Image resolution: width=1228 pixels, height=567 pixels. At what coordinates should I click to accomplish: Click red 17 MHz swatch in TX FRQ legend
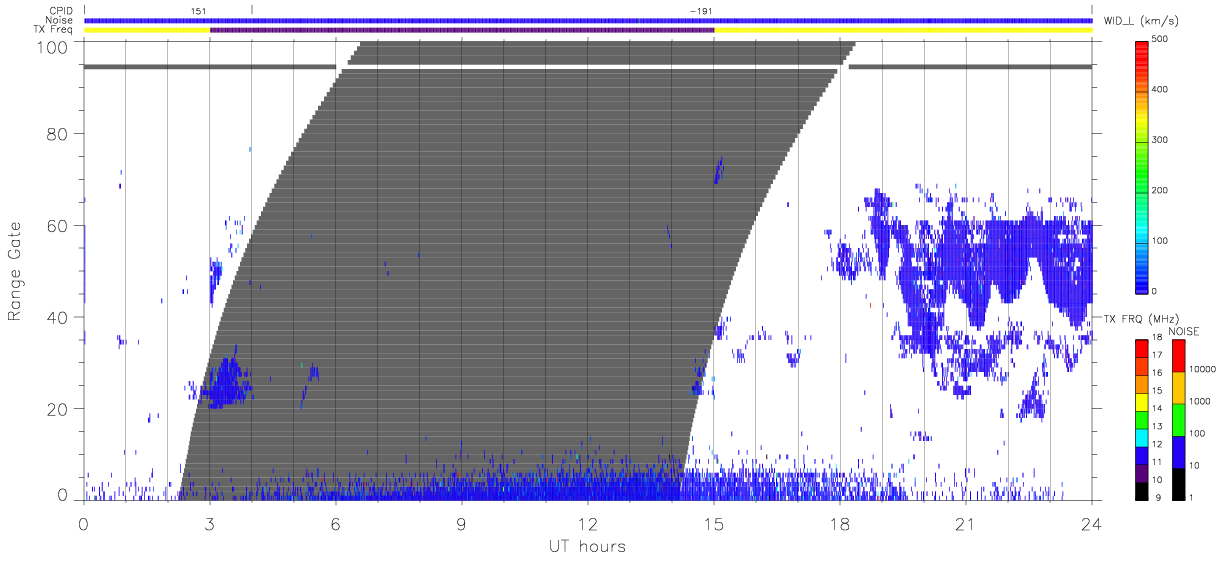1143,350
